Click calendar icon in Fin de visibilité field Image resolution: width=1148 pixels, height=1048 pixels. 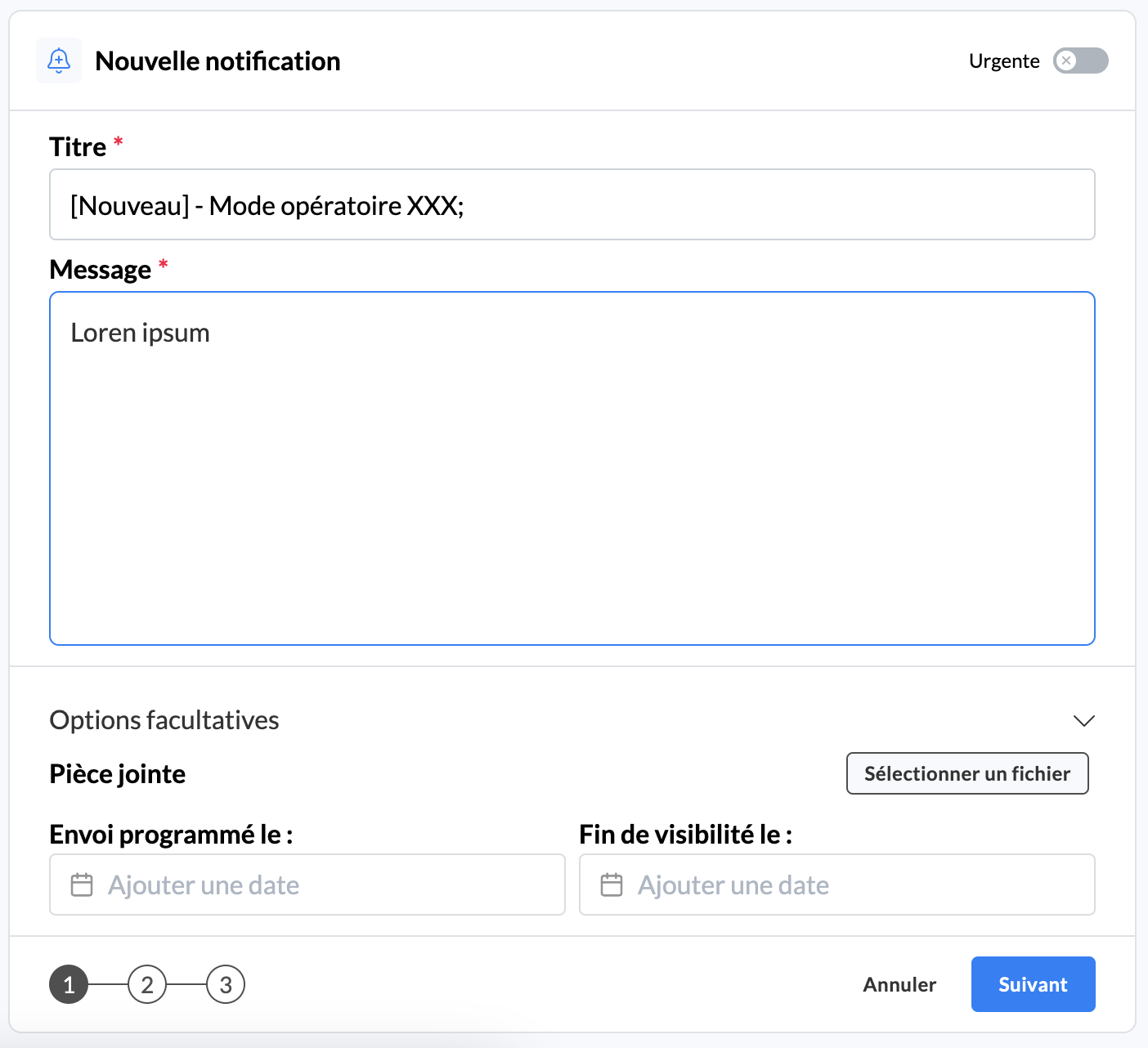click(612, 885)
